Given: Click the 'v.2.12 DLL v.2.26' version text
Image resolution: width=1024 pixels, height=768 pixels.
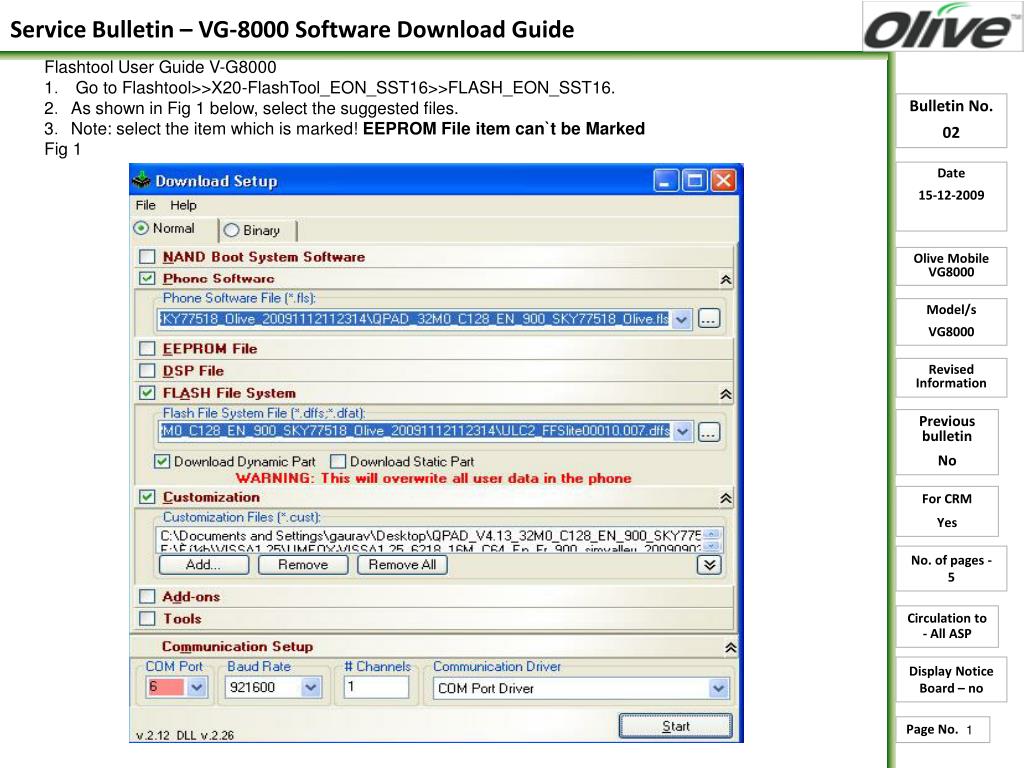Looking at the screenshot, I should (x=185, y=735).
